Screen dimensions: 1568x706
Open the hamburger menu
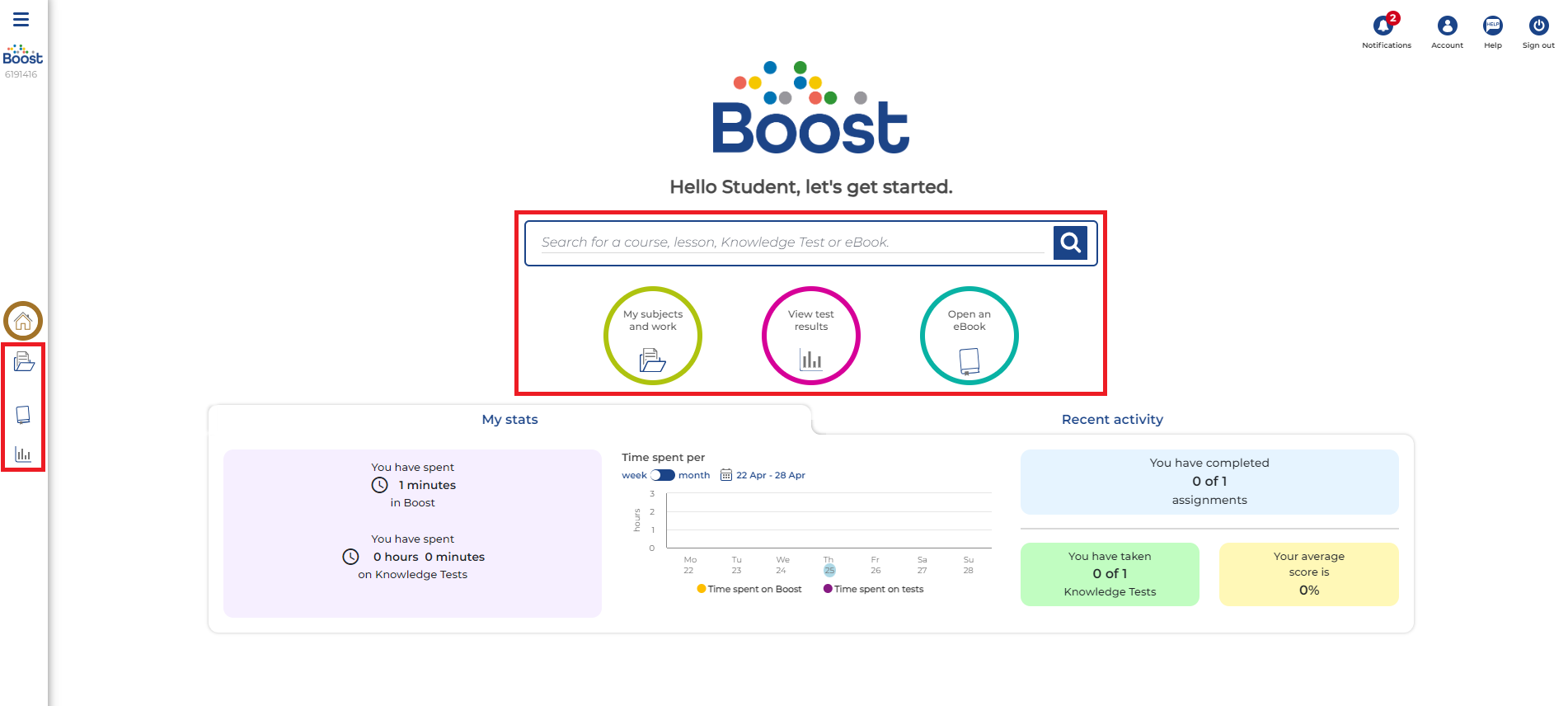pos(21,19)
